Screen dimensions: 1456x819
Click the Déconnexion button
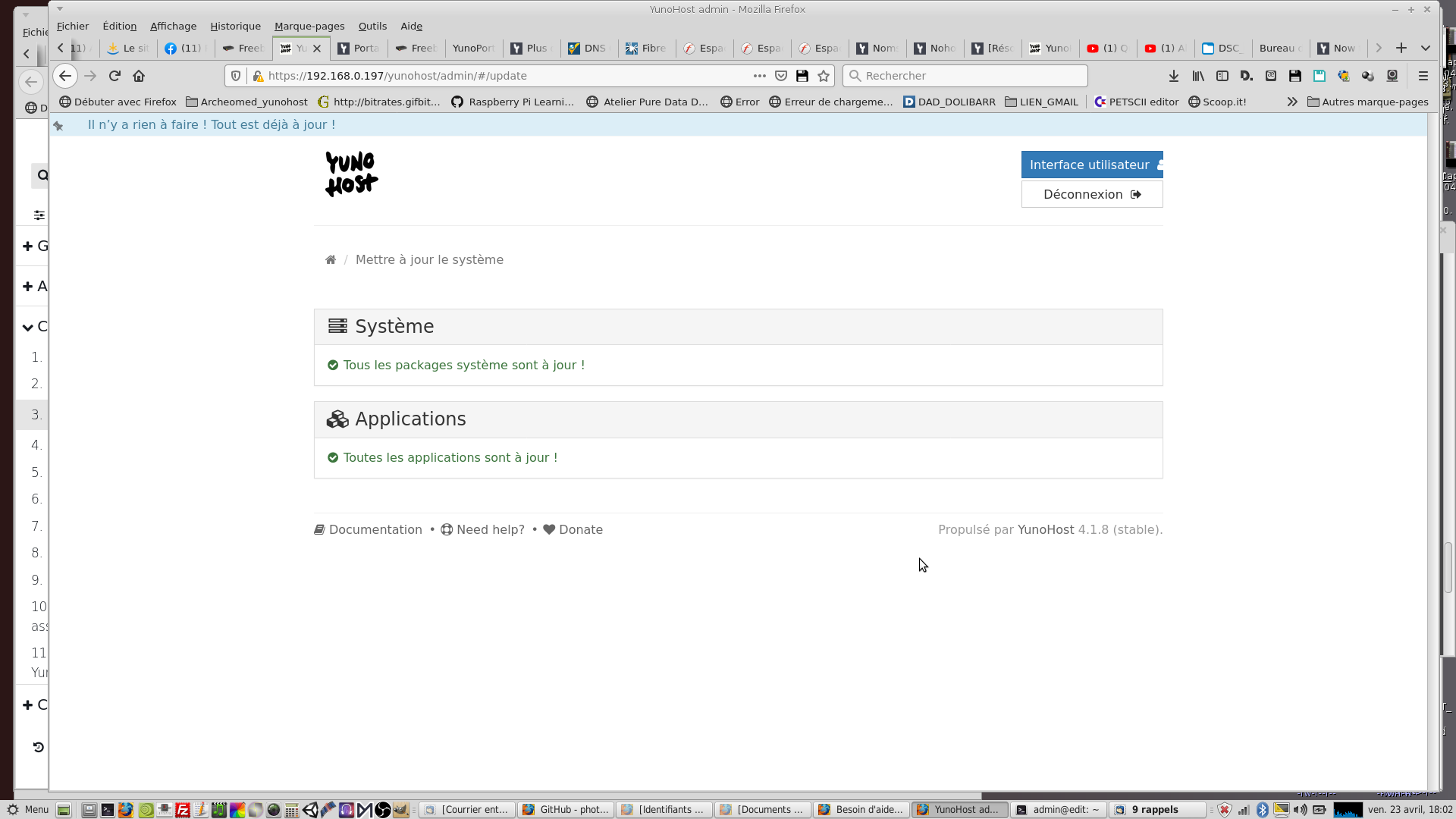coord(1091,194)
